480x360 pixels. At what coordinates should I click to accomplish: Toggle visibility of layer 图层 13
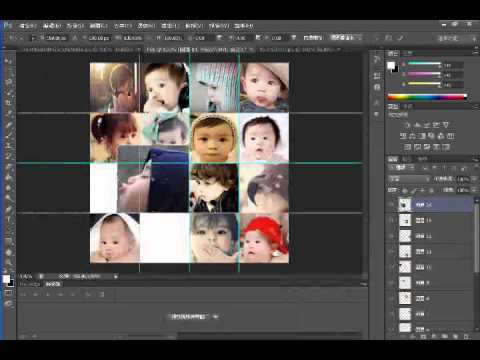(392, 220)
